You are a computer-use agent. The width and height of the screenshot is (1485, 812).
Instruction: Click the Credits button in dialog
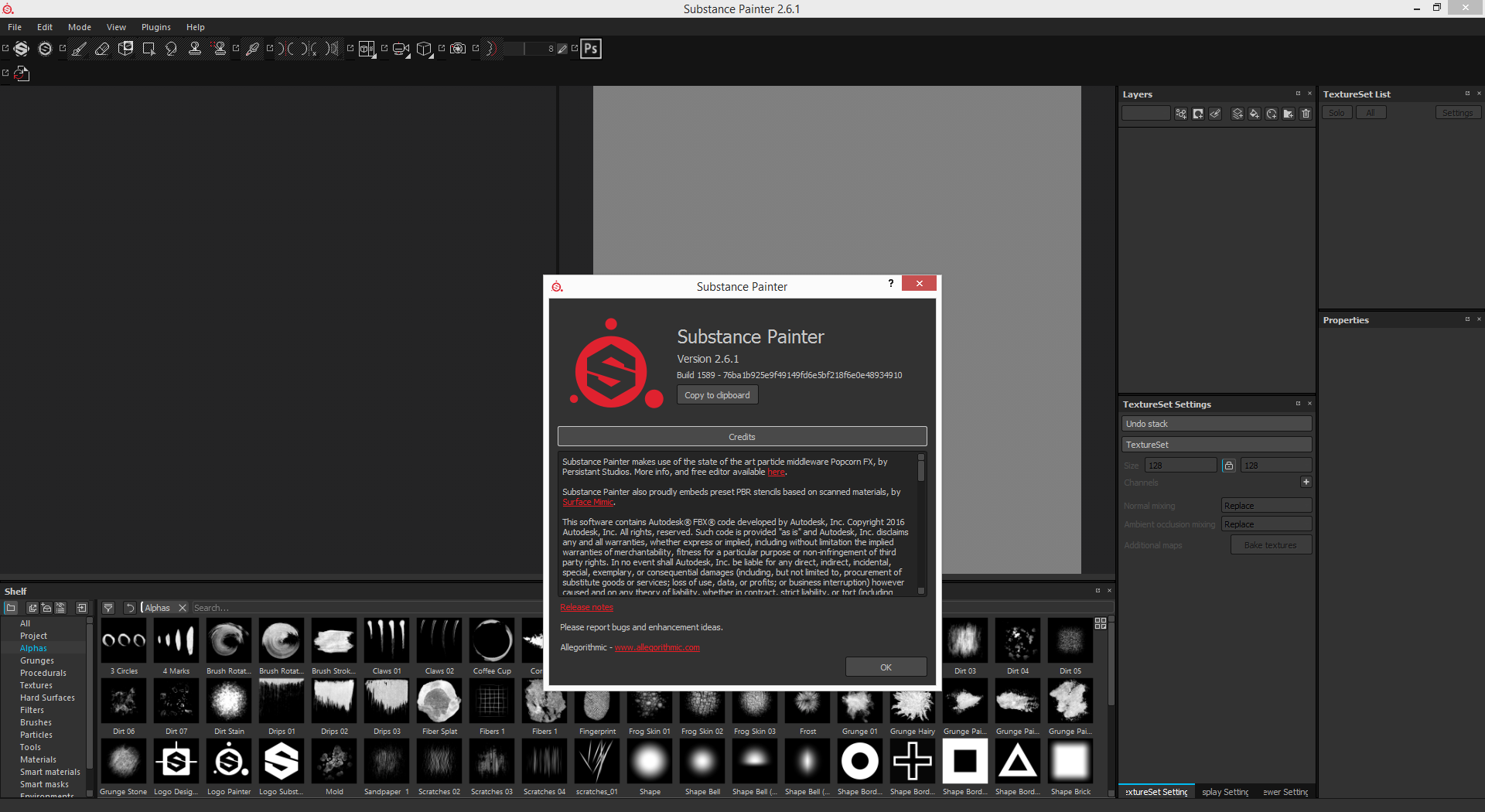(x=742, y=437)
